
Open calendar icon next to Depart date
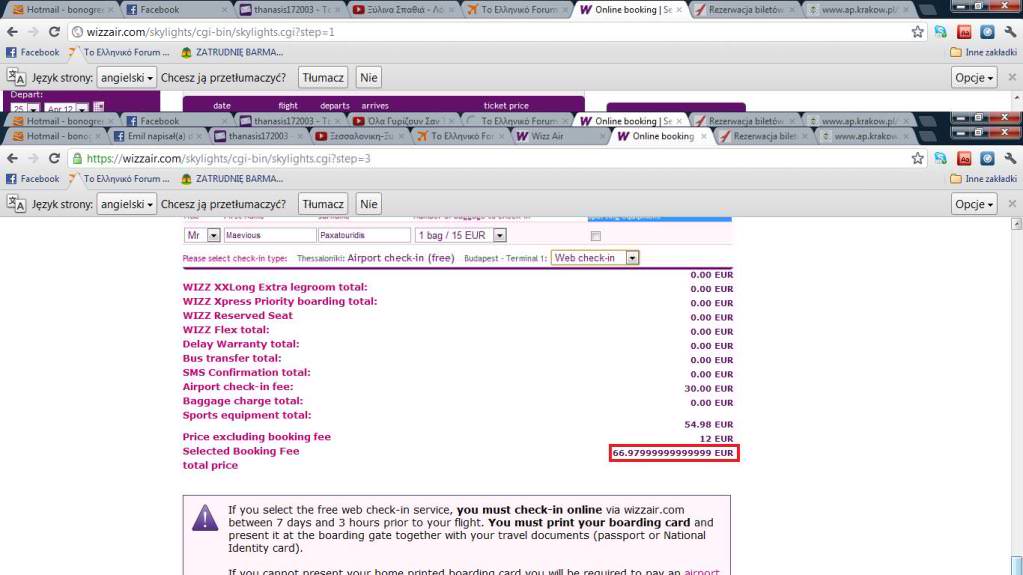coord(99,107)
